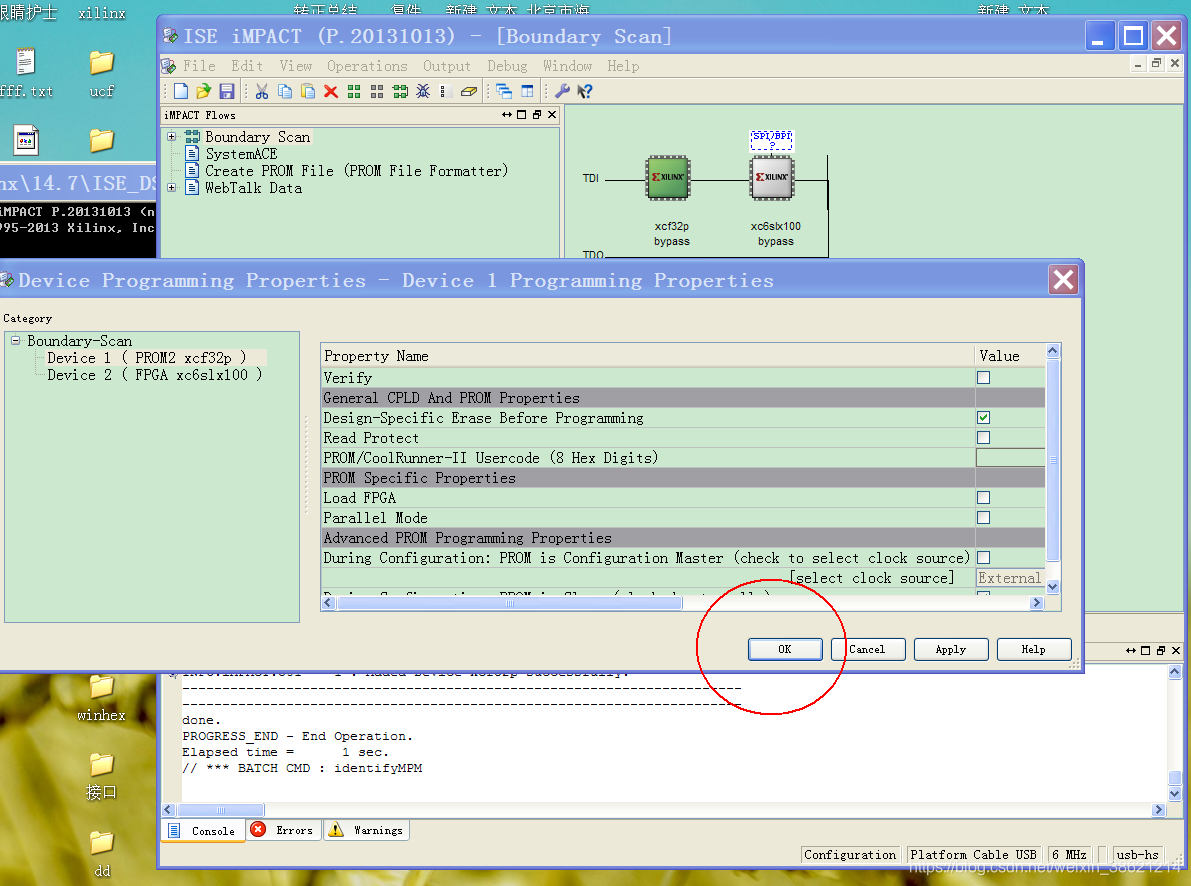
Task: Open the Edit menu
Action: click(247, 66)
